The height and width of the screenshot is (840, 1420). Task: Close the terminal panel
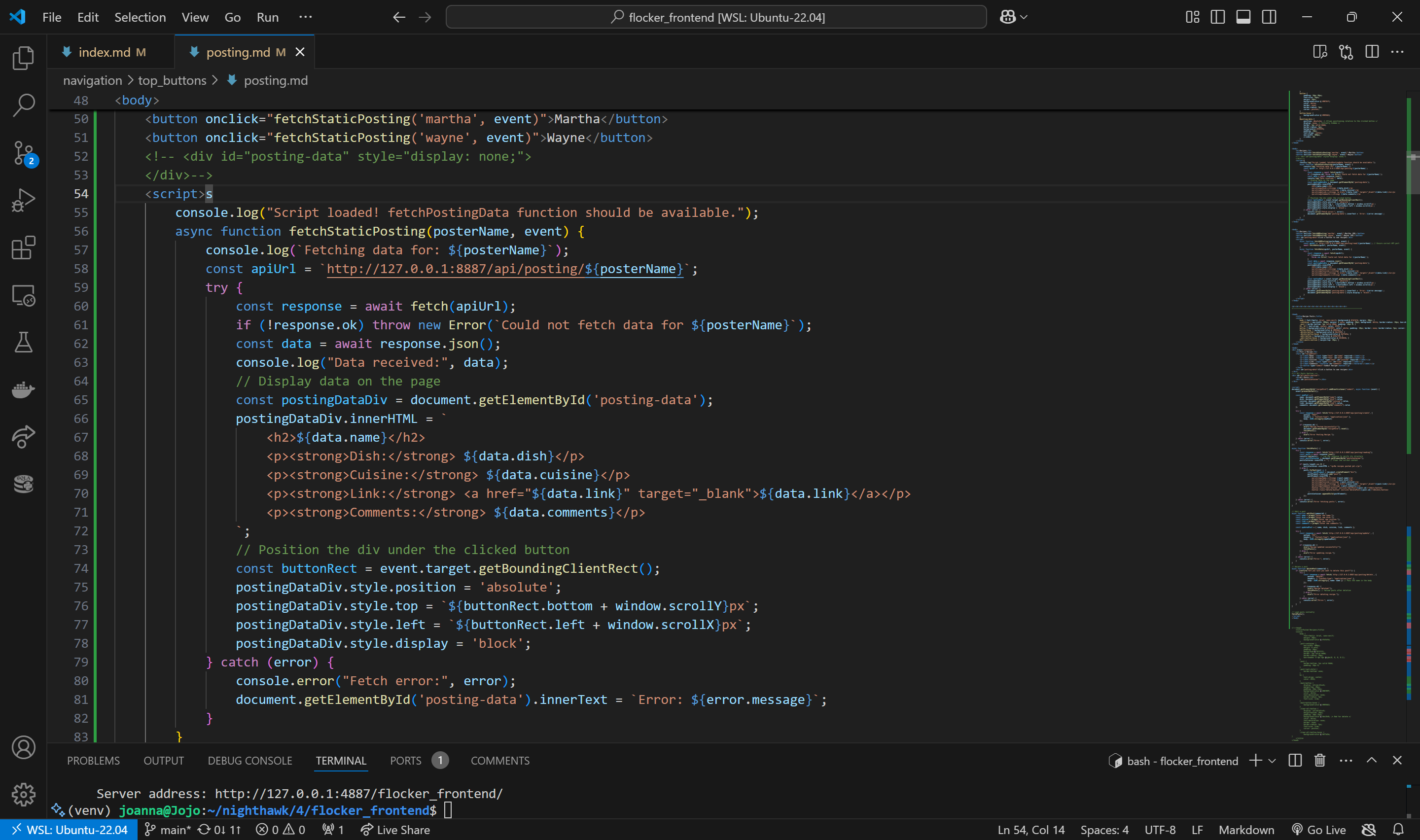tap(1397, 760)
